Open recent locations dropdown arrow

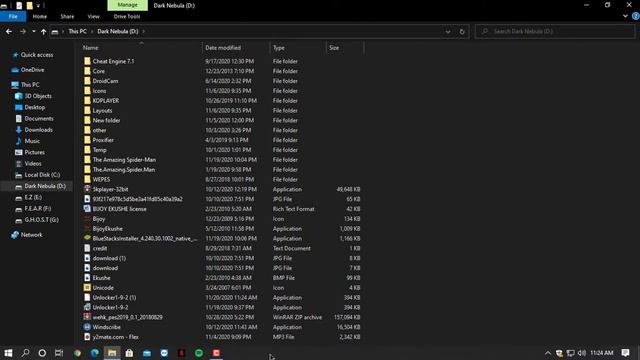(33, 31)
